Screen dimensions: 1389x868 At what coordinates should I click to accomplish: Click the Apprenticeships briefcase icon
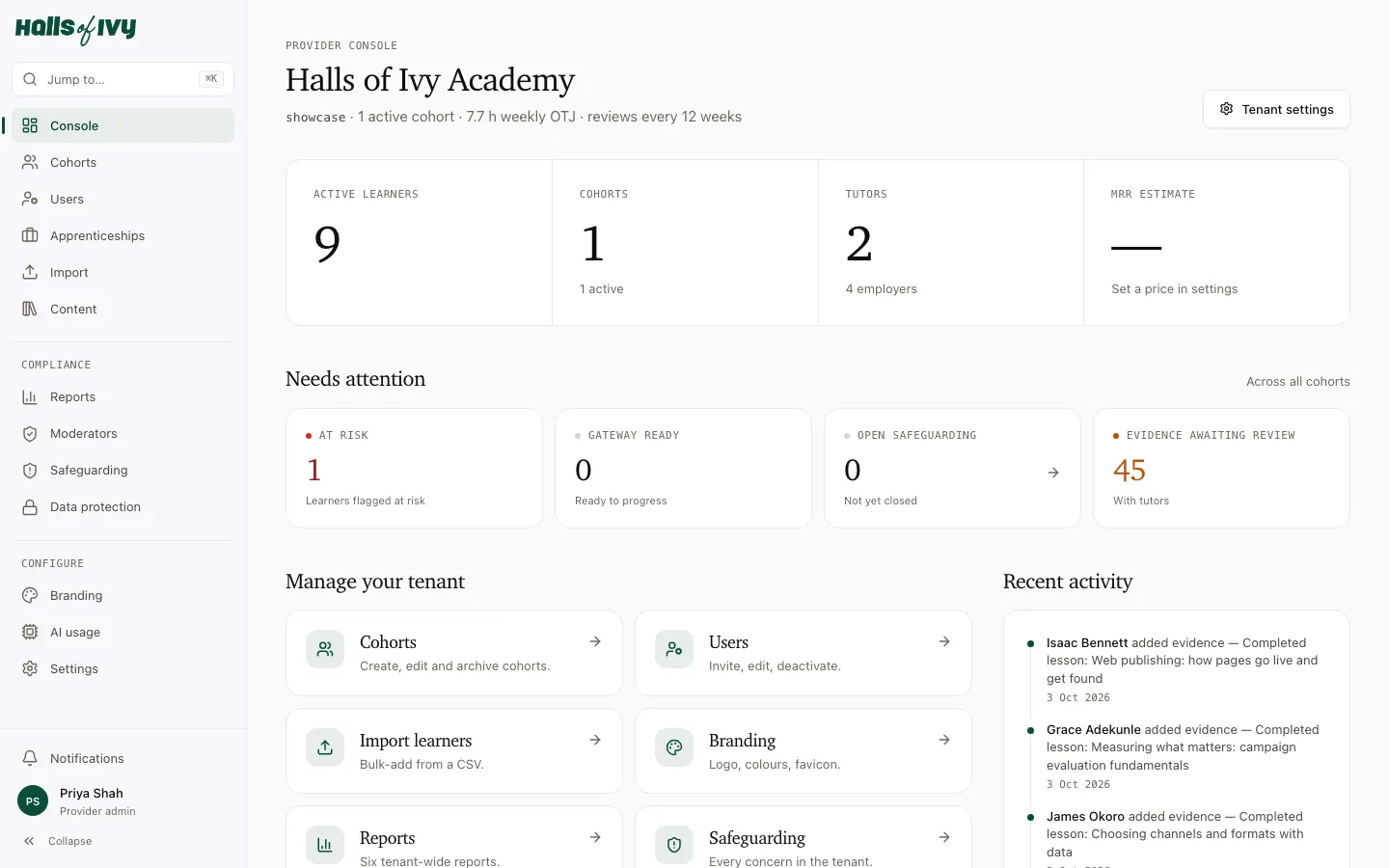tap(30, 235)
